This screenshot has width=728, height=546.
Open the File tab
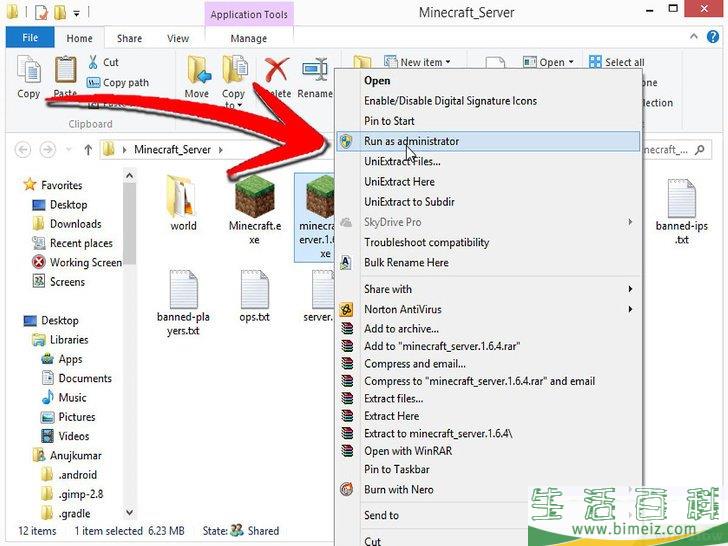(30, 38)
